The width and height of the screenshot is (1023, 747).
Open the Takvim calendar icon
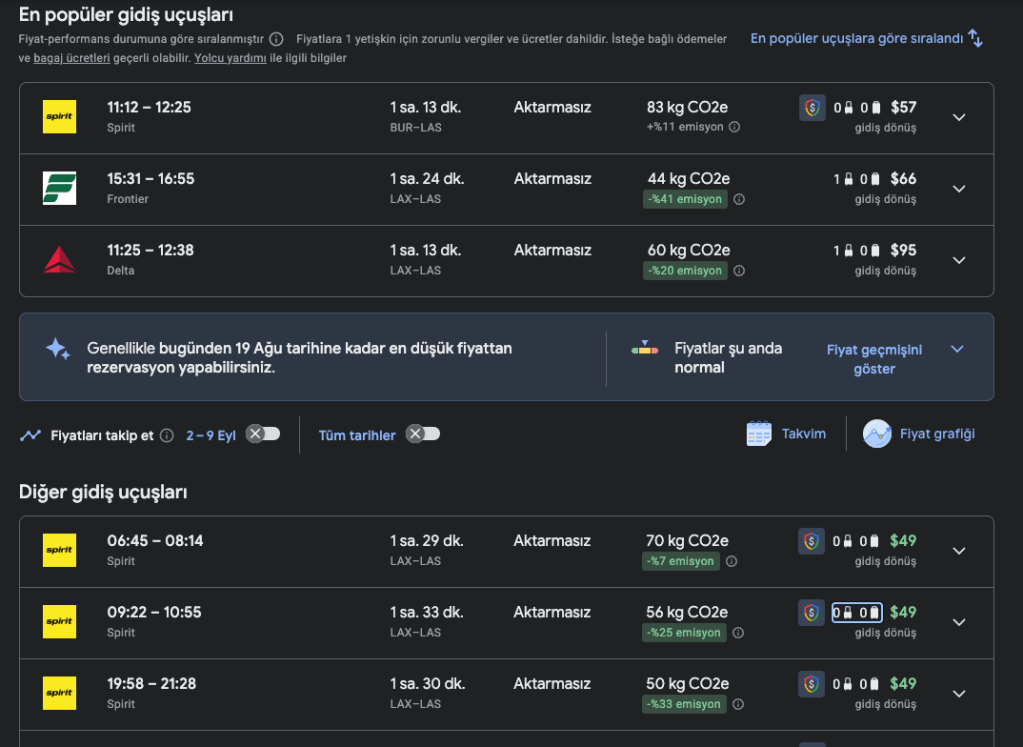tap(759, 434)
